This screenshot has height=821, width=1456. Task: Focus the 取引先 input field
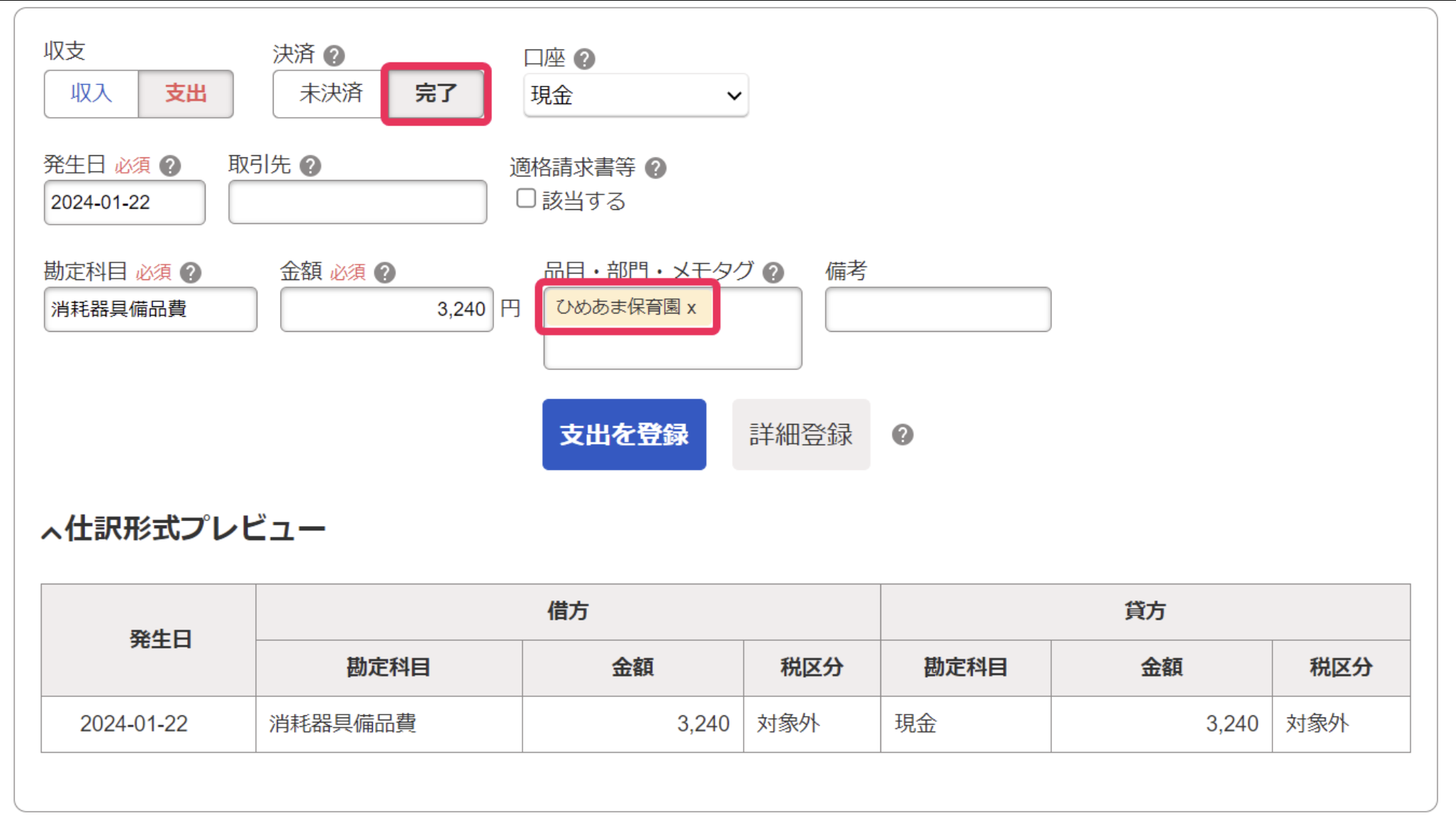point(357,203)
